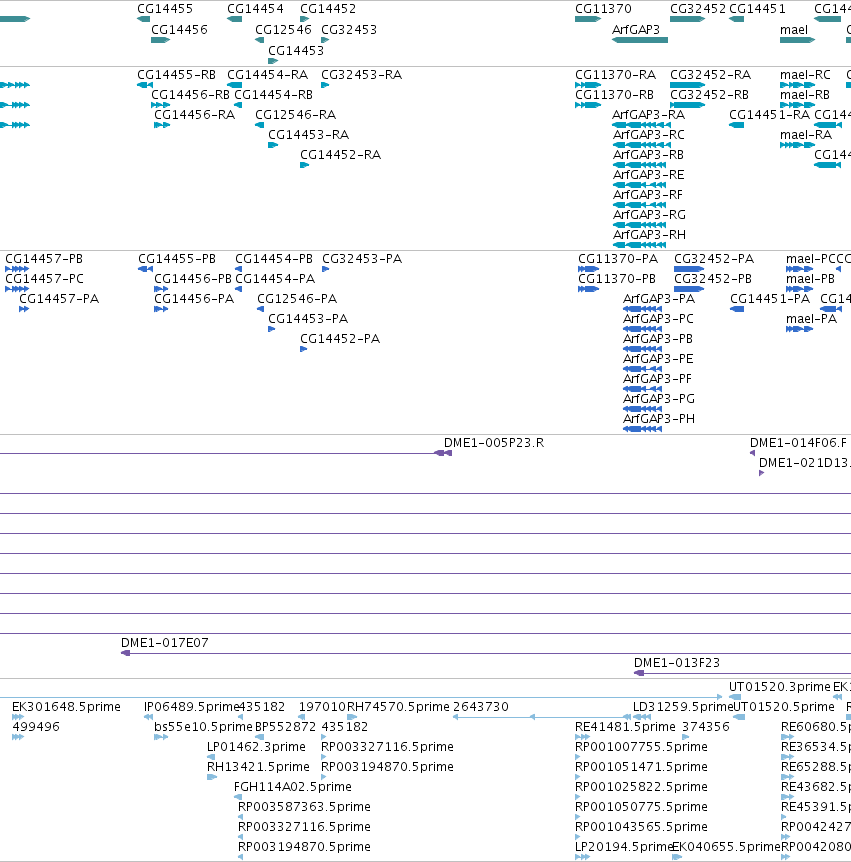Click EST label IP06489.5prime
Screen dimensions: 851x862
(191, 707)
